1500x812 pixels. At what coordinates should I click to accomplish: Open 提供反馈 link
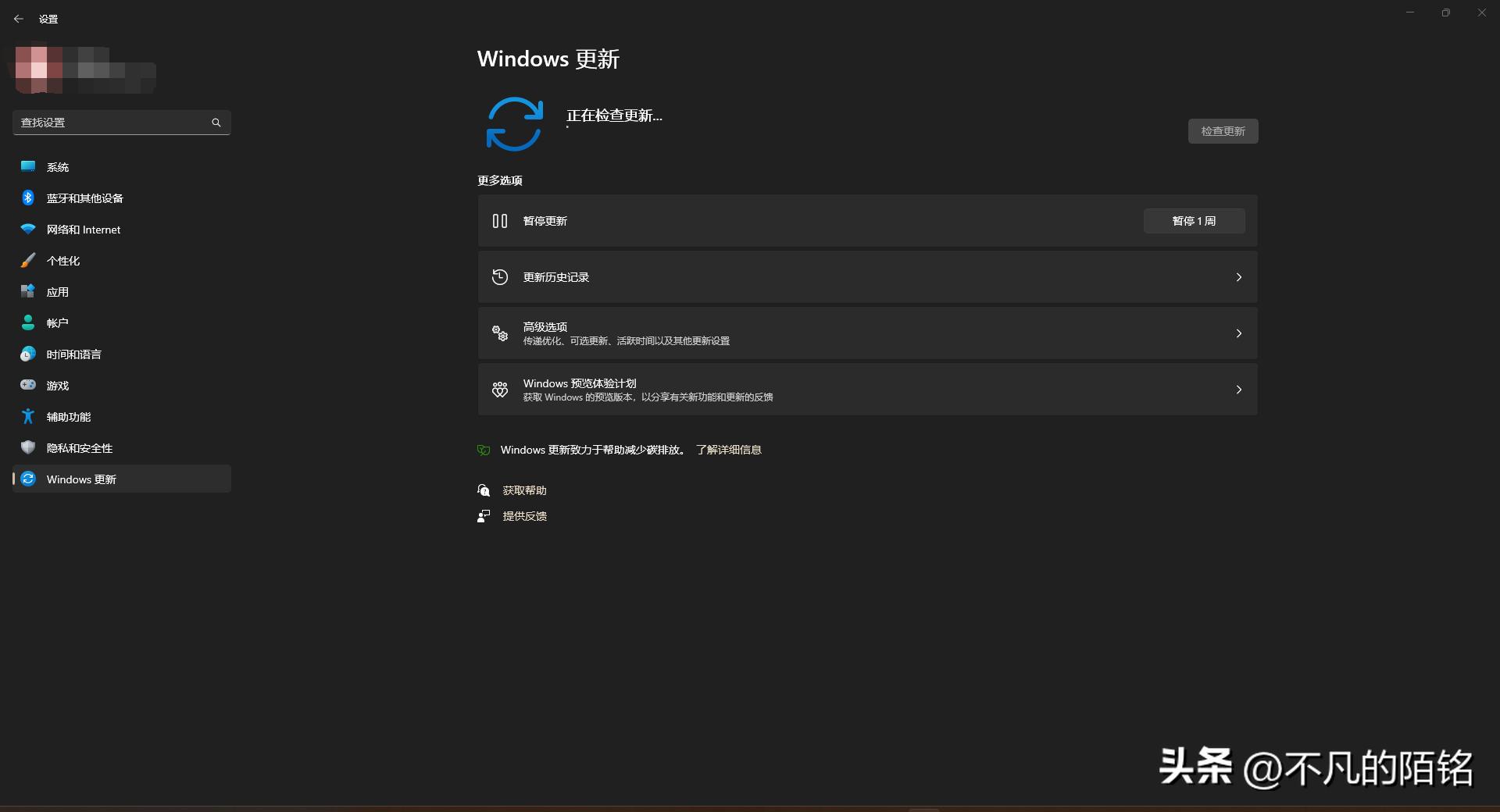pyautogui.click(x=524, y=516)
